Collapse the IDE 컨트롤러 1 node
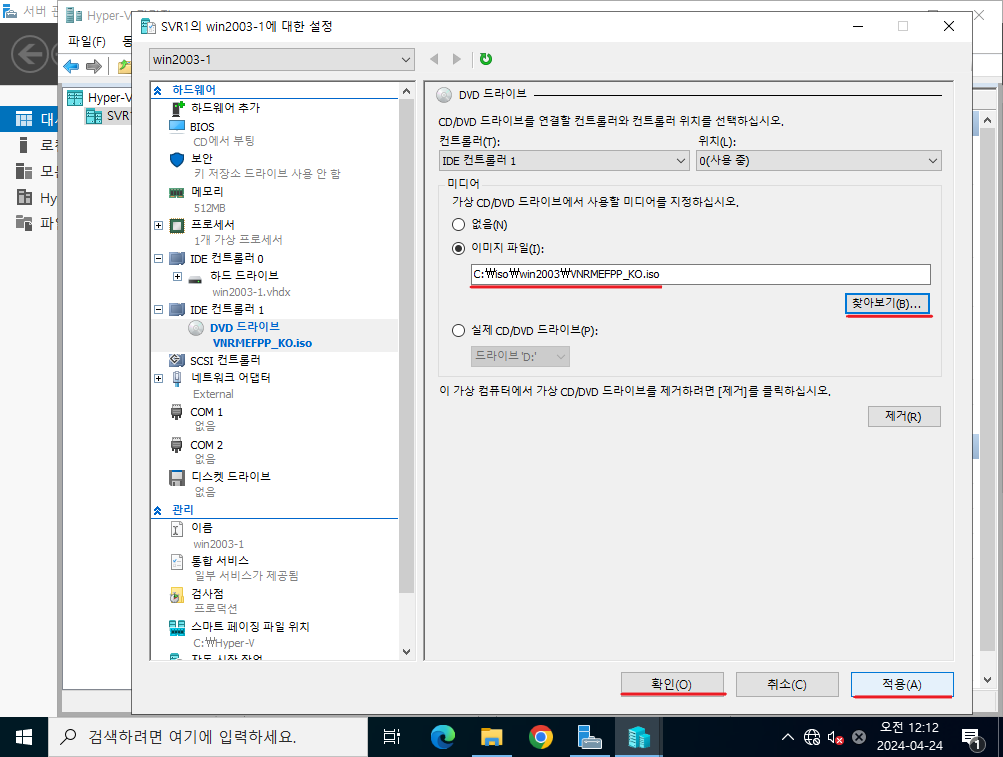This screenshot has width=1003, height=757. tap(159, 310)
